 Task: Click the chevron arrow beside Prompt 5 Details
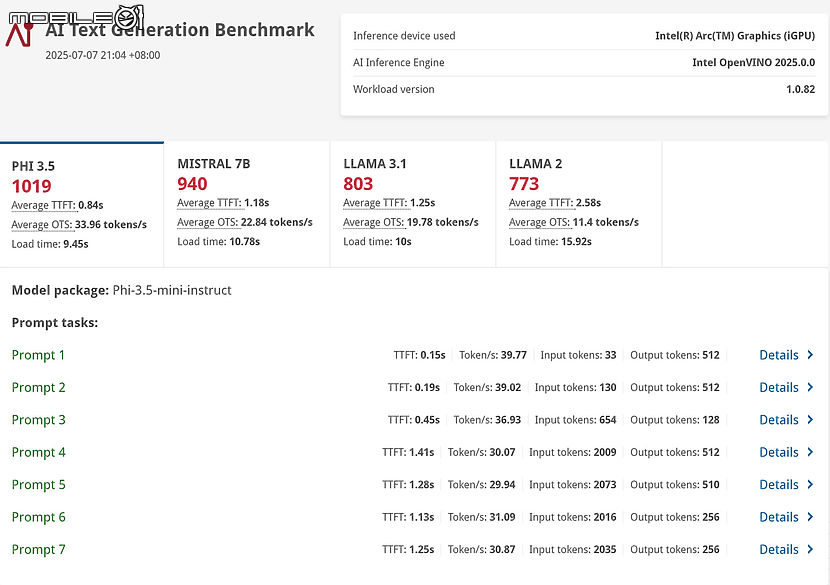tap(810, 485)
